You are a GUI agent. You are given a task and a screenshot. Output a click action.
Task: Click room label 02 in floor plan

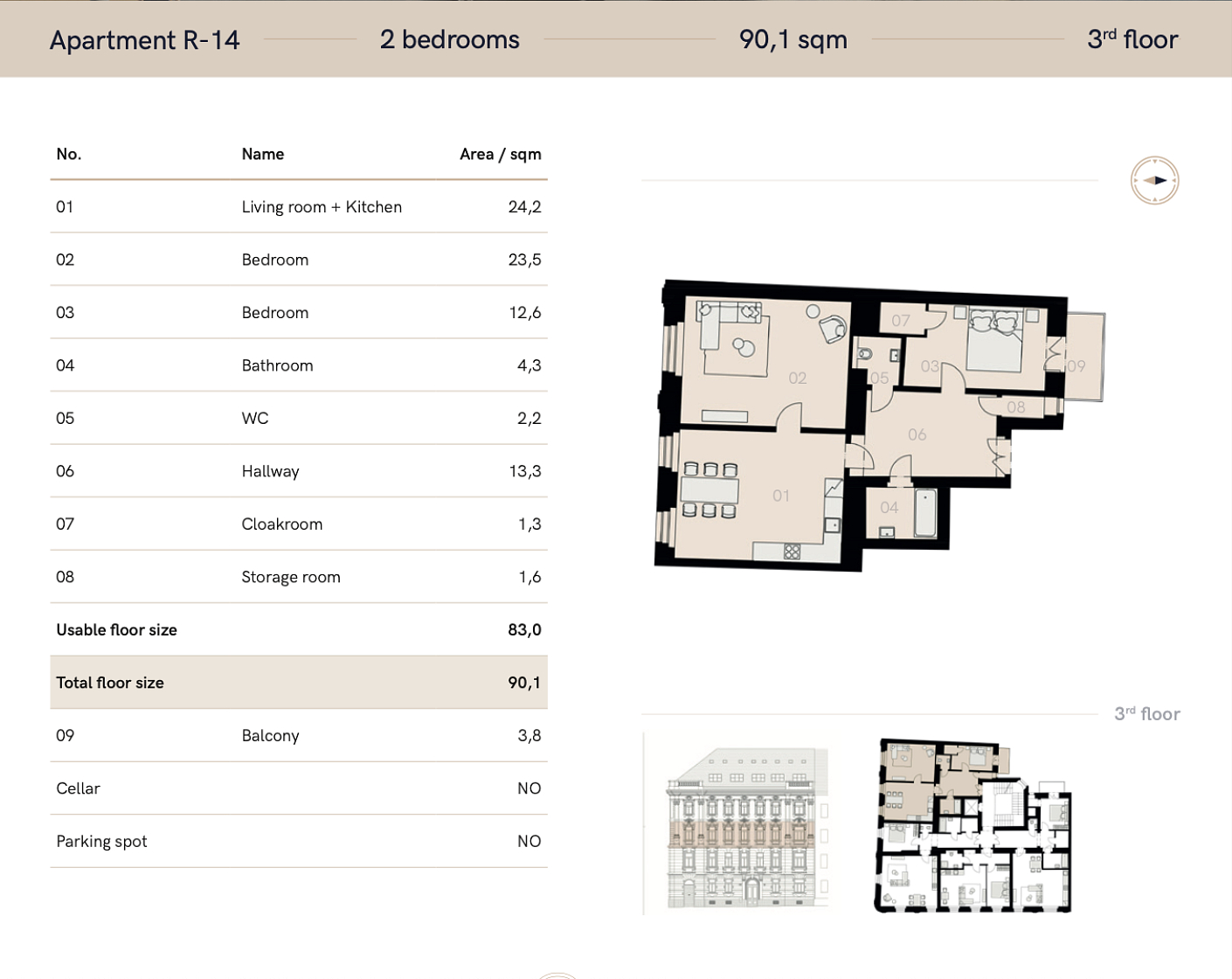point(798,378)
